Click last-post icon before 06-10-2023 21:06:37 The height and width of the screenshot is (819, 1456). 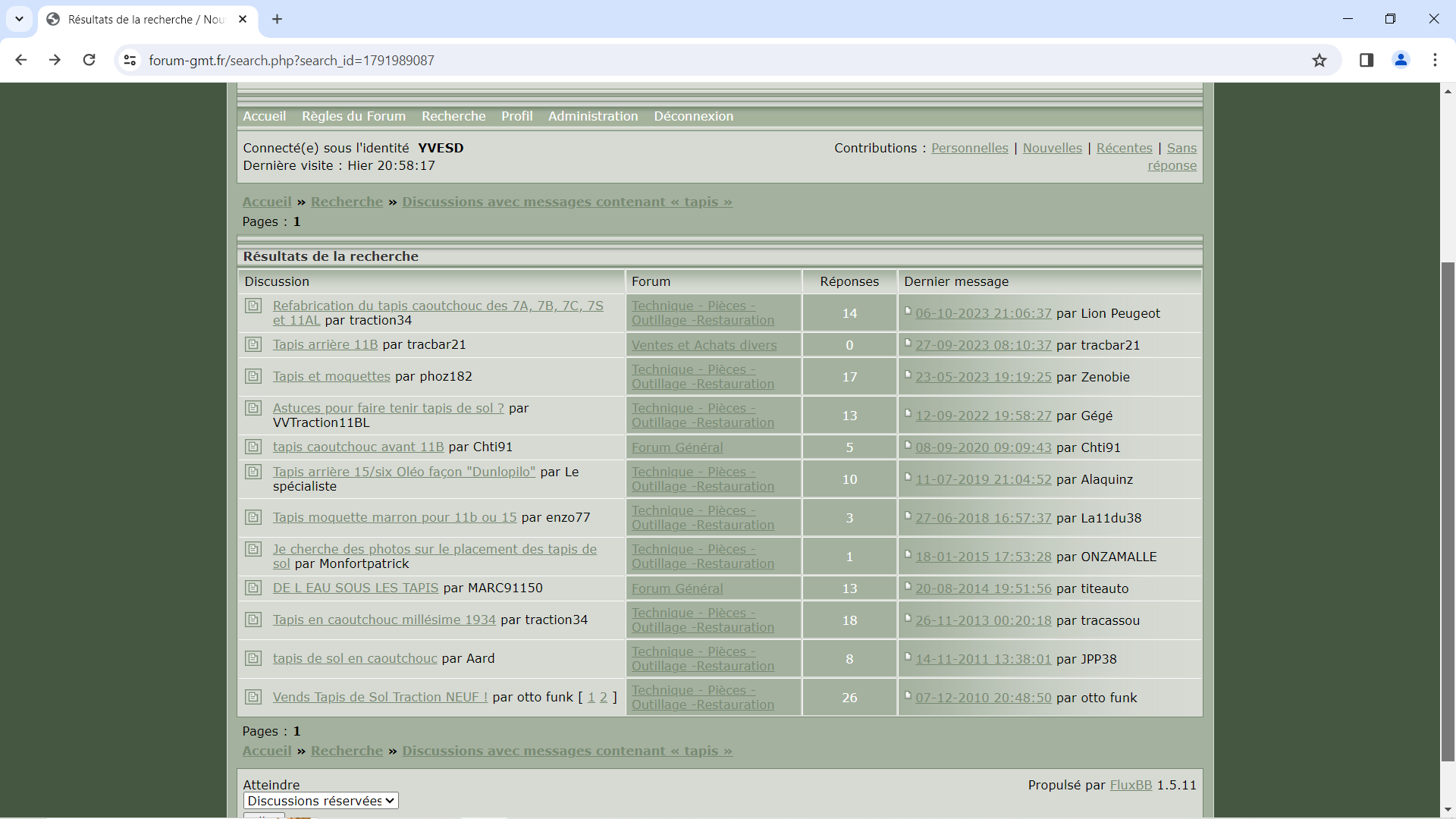click(908, 311)
